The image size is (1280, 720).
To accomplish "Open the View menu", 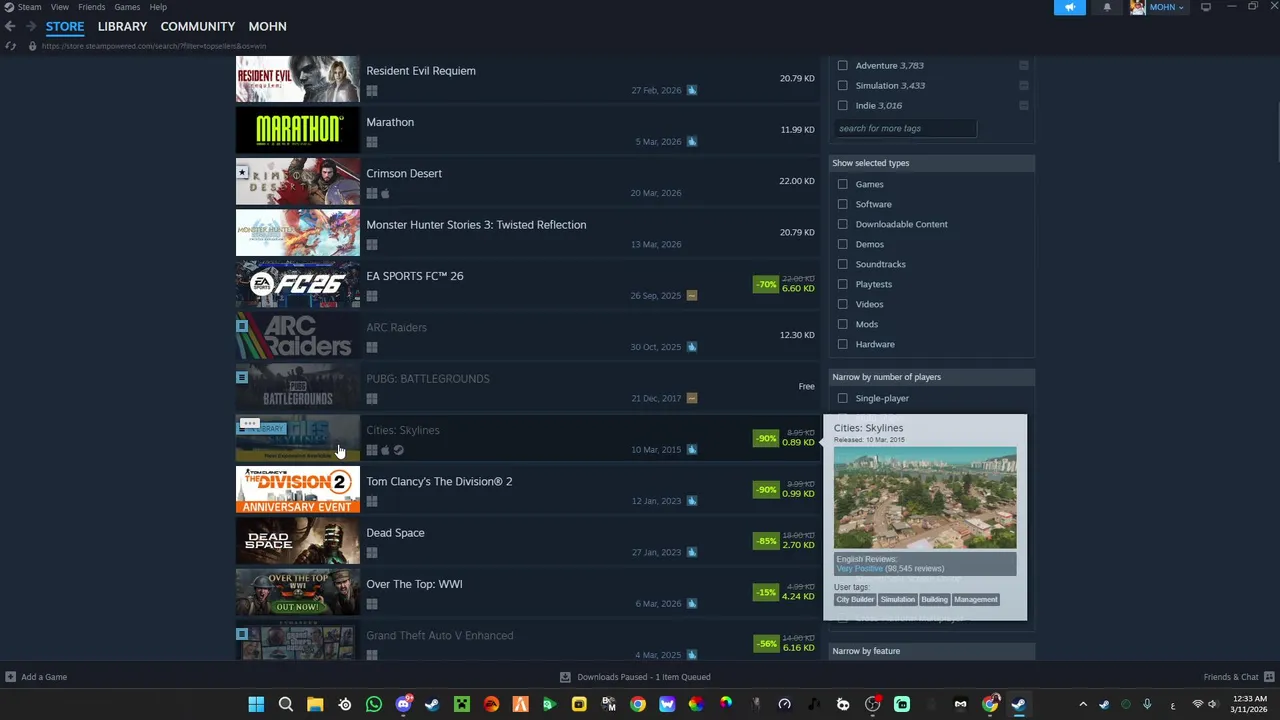I will (x=60, y=7).
